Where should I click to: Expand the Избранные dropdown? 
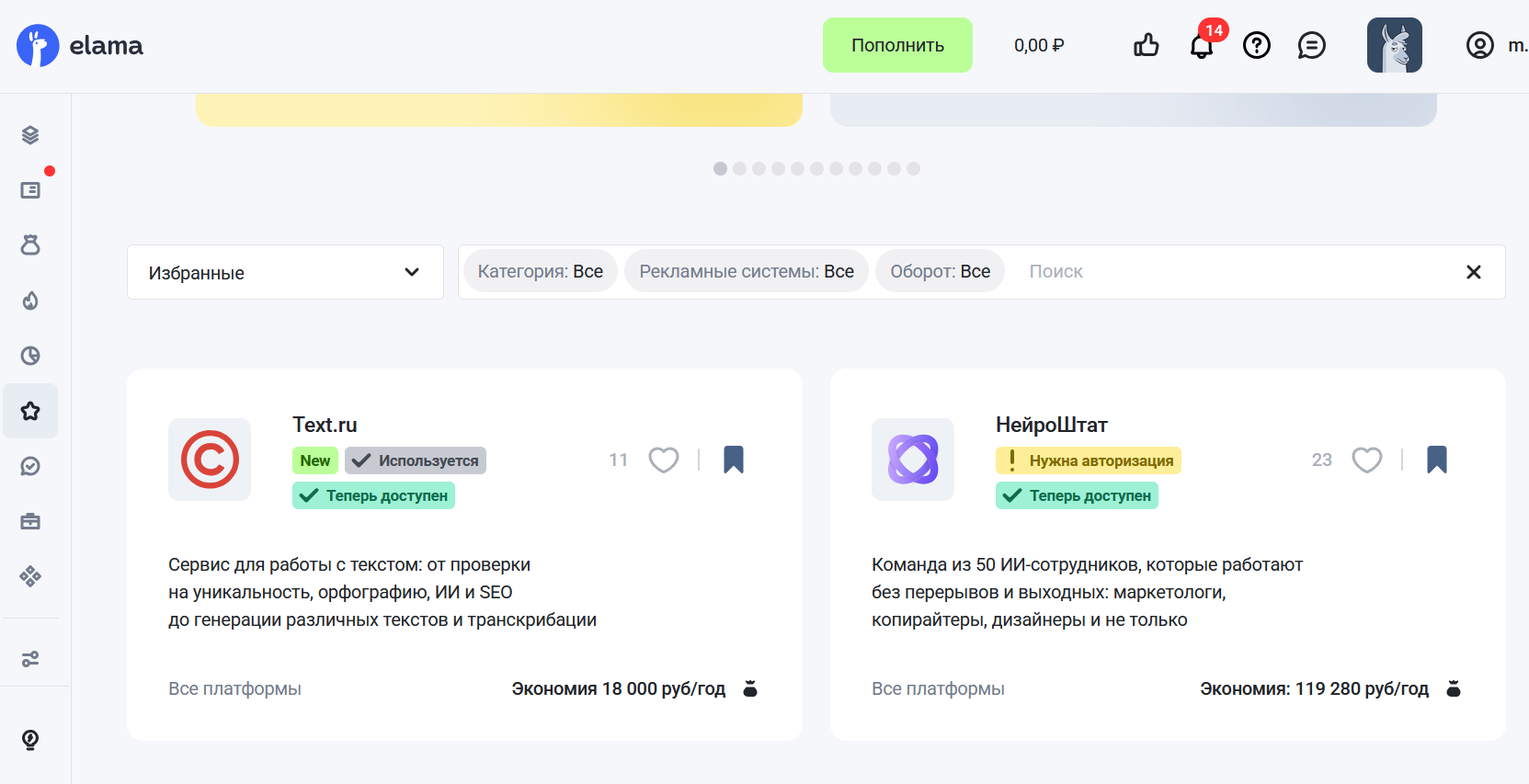point(285,272)
